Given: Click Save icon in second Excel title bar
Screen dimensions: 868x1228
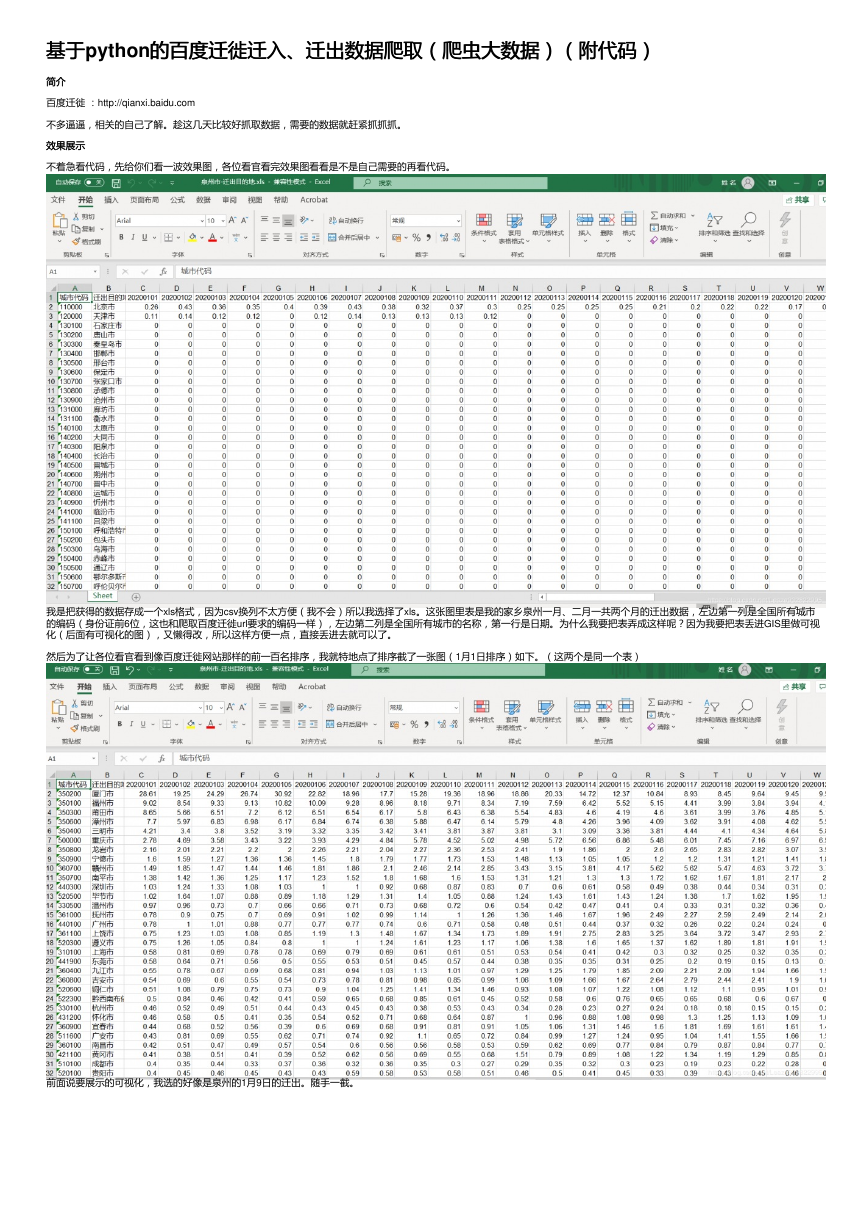Looking at the screenshot, I should pyautogui.click(x=116, y=669).
